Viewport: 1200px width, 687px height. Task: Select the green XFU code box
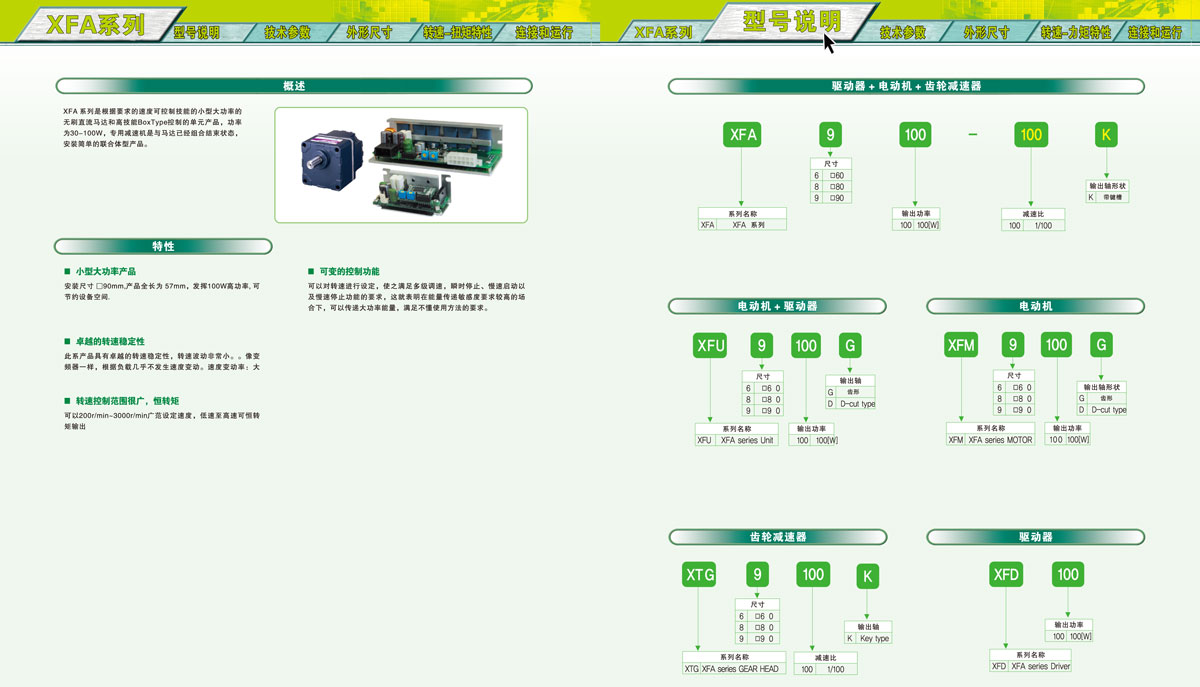(x=710, y=346)
